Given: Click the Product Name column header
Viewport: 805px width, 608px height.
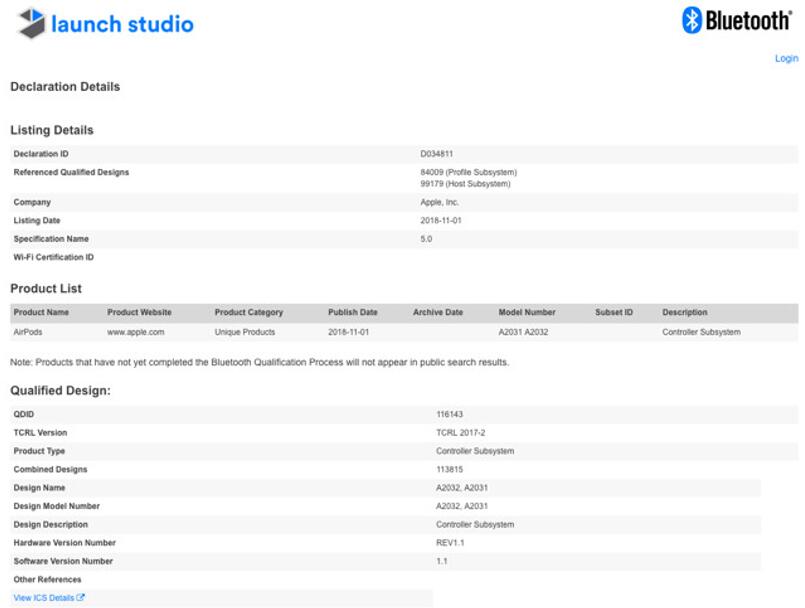Looking at the screenshot, I should (41, 312).
